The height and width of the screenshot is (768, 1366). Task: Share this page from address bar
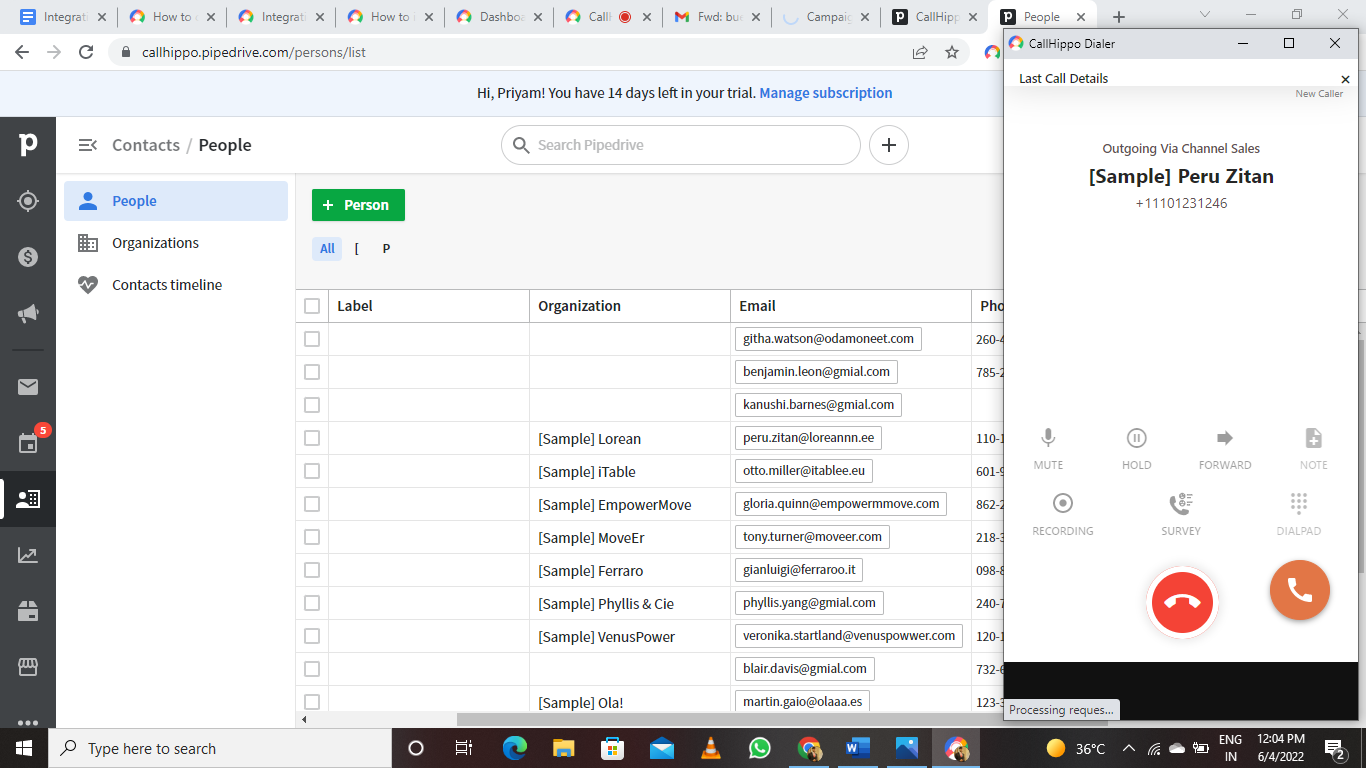tap(919, 52)
